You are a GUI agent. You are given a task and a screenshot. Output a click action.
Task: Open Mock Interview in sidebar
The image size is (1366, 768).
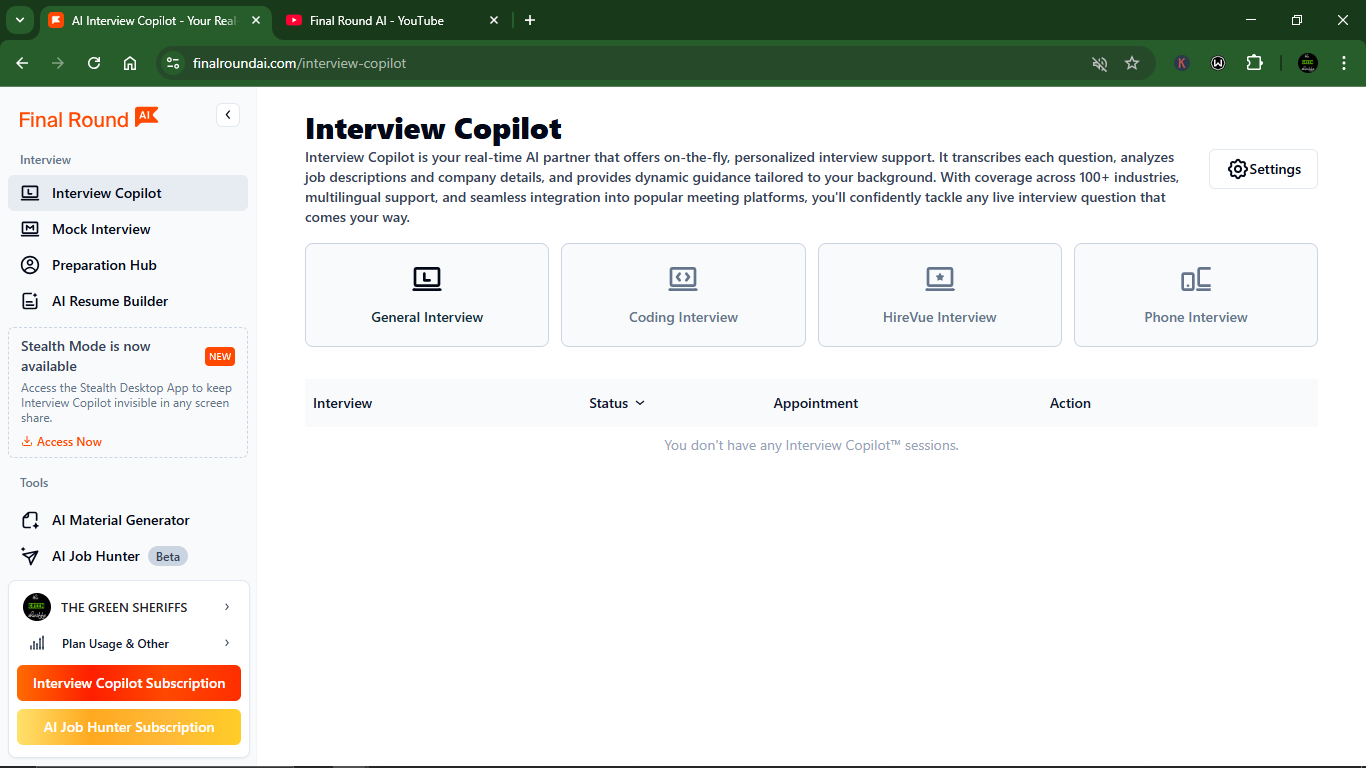128,229
